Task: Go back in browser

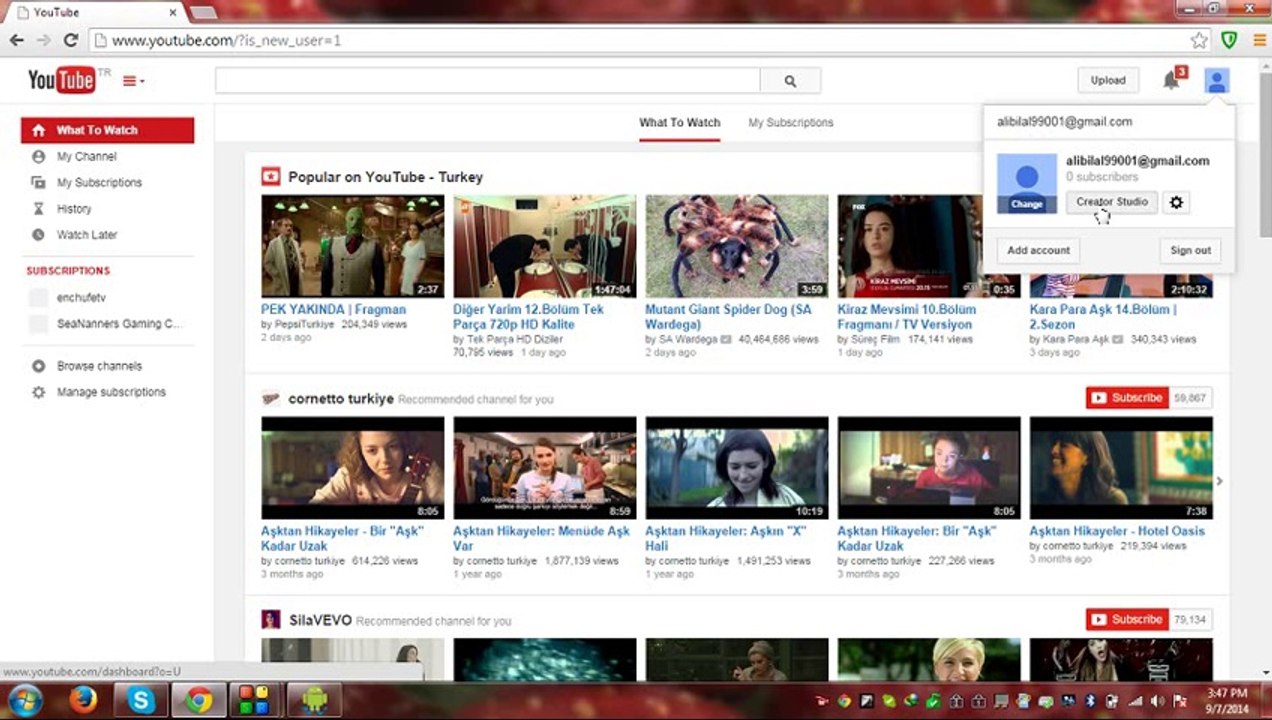Action: tap(17, 40)
